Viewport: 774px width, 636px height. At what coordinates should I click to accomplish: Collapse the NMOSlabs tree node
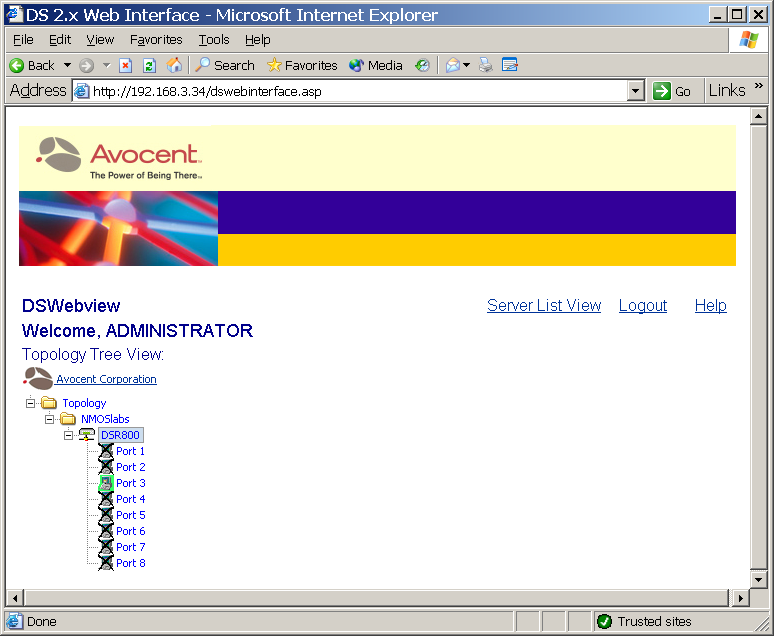pos(49,419)
